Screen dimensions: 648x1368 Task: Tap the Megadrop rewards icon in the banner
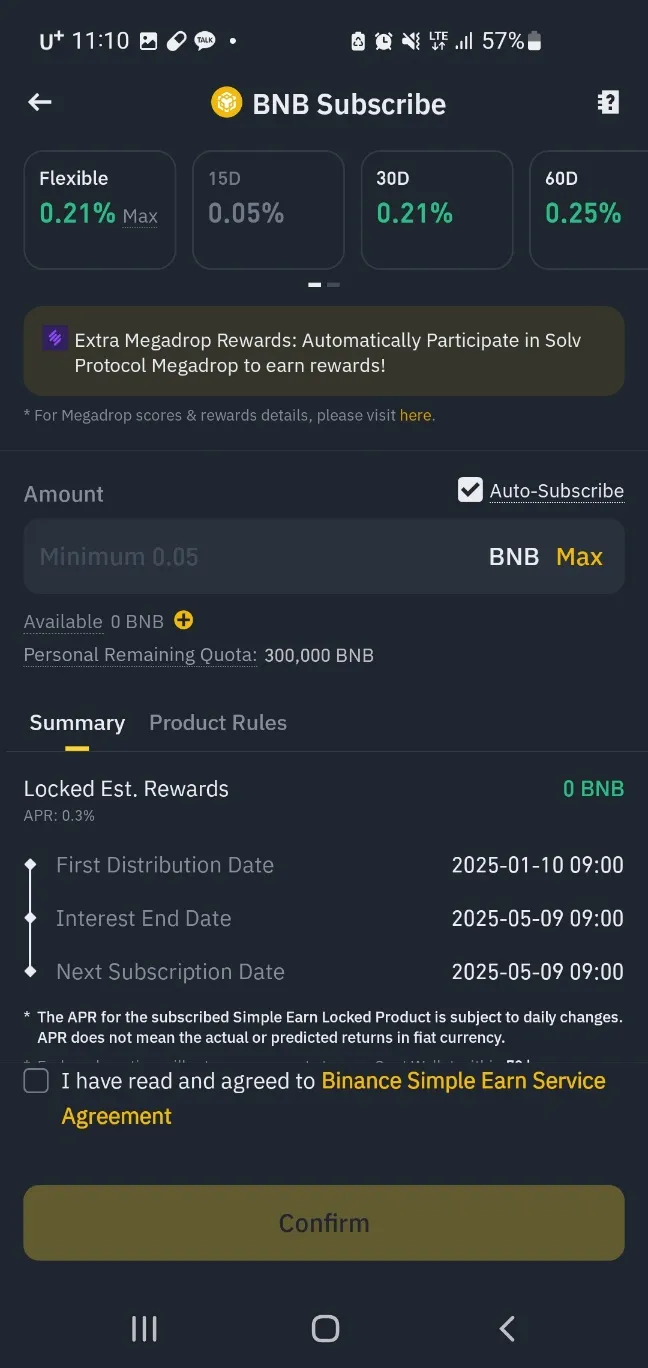55,339
